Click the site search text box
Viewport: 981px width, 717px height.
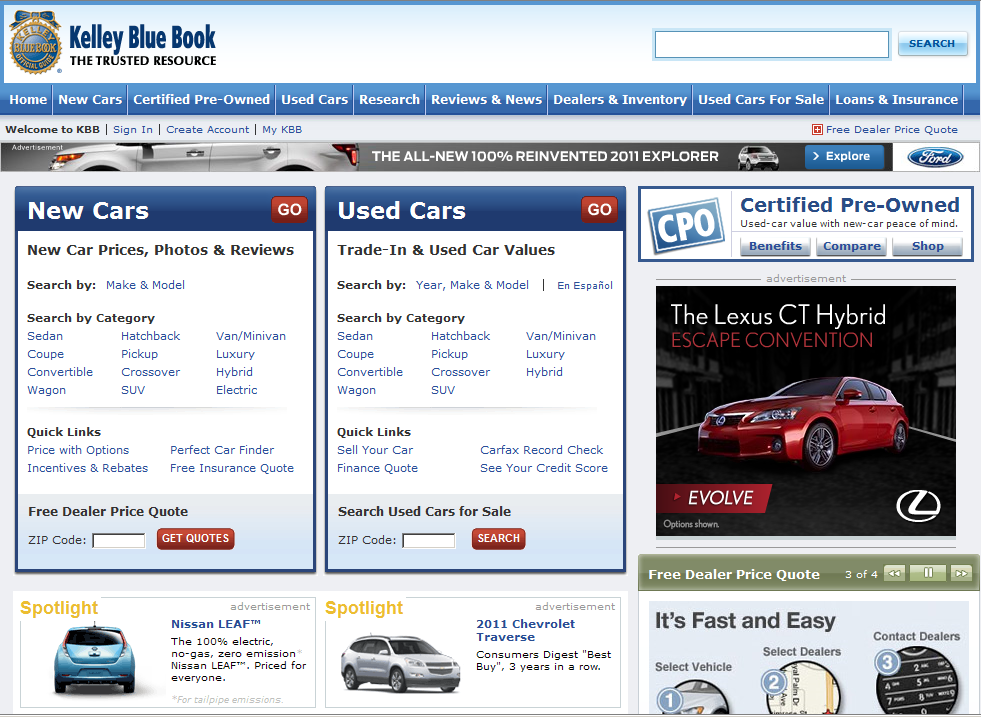(x=771, y=44)
